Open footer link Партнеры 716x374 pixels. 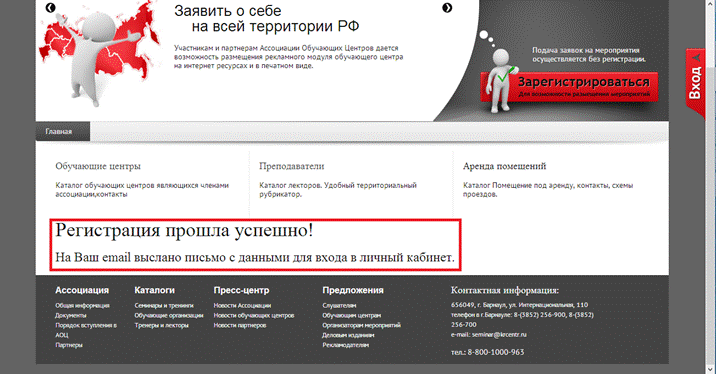tap(69, 345)
